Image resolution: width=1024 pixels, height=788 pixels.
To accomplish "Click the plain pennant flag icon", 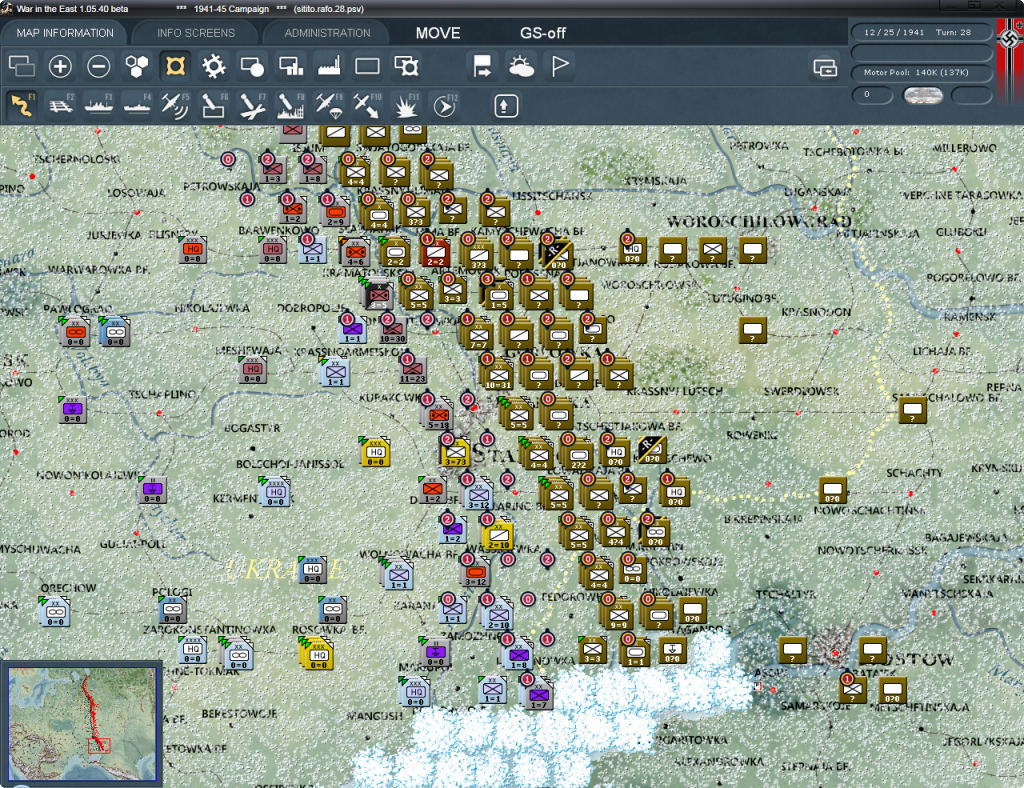I will point(560,66).
